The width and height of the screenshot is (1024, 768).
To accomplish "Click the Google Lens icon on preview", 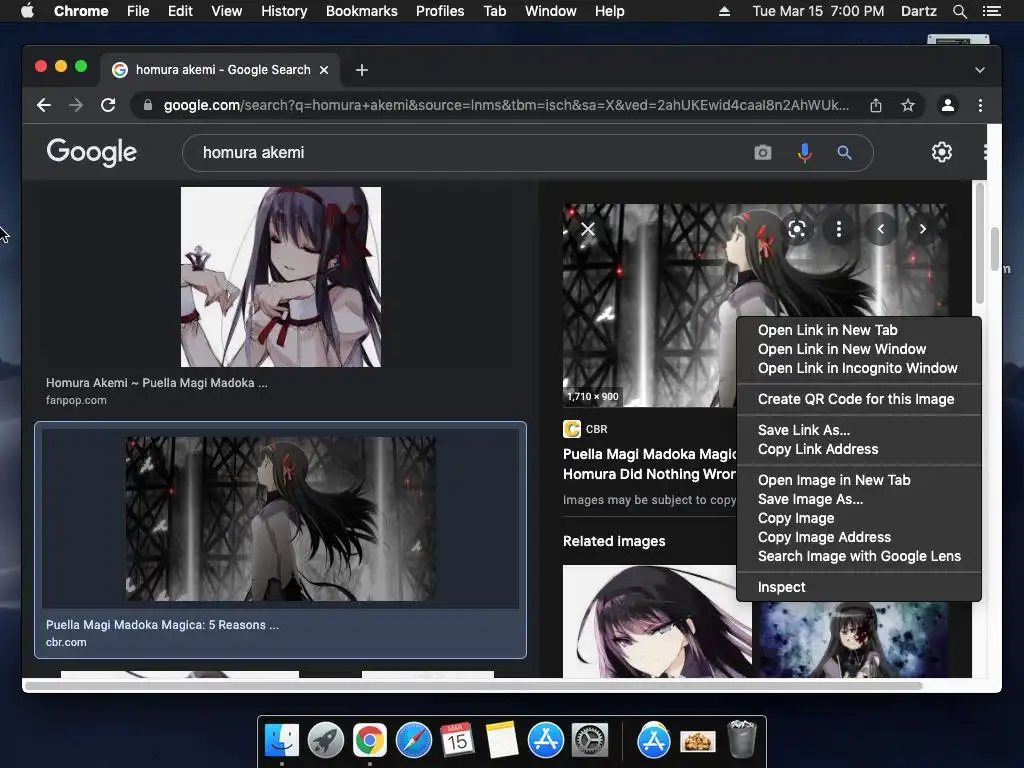I will click(797, 229).
